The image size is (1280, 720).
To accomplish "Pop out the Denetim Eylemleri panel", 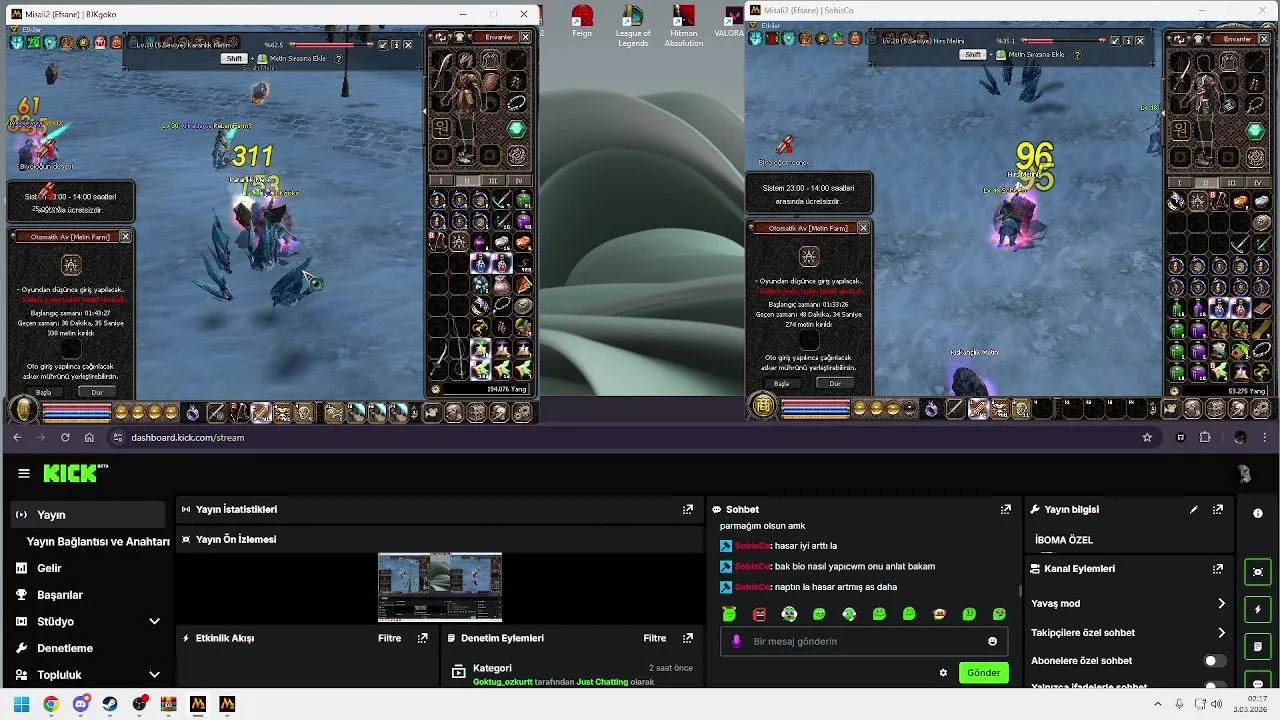I will pyautogui.click(x=688, y=638).
